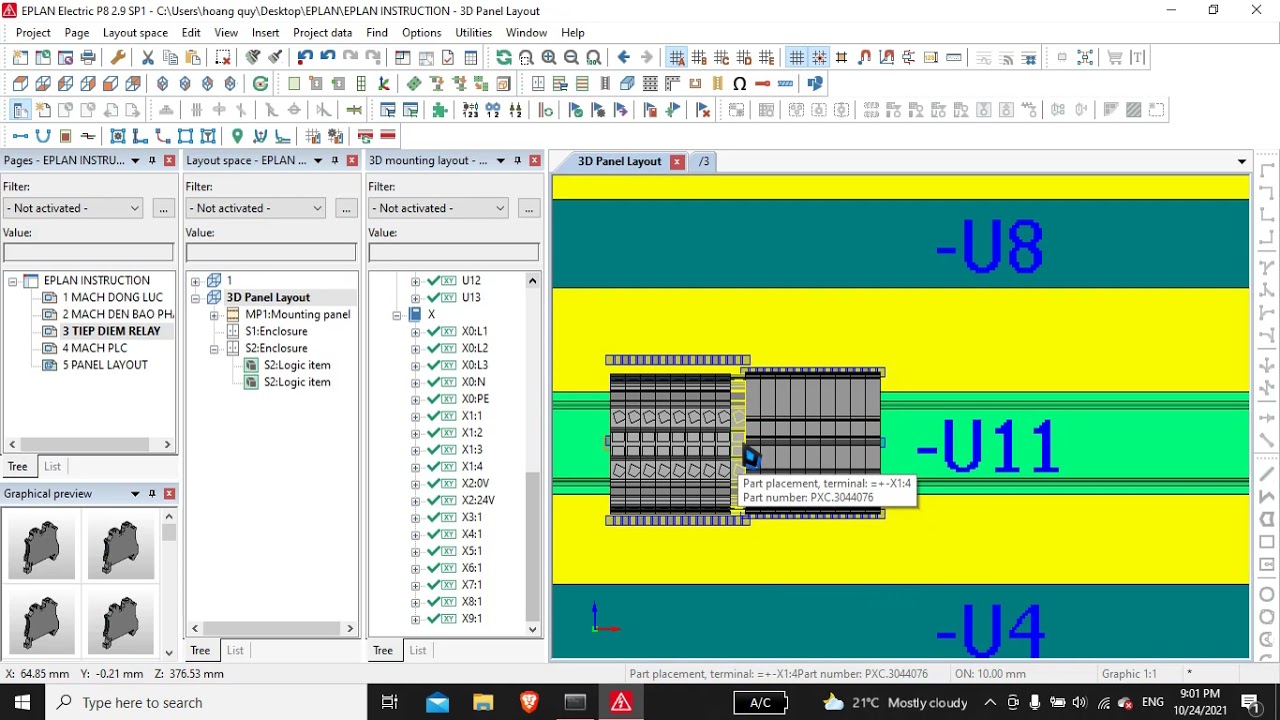
Task: Collapse the S2:Enclosure node
Action: tap(214, 349)
